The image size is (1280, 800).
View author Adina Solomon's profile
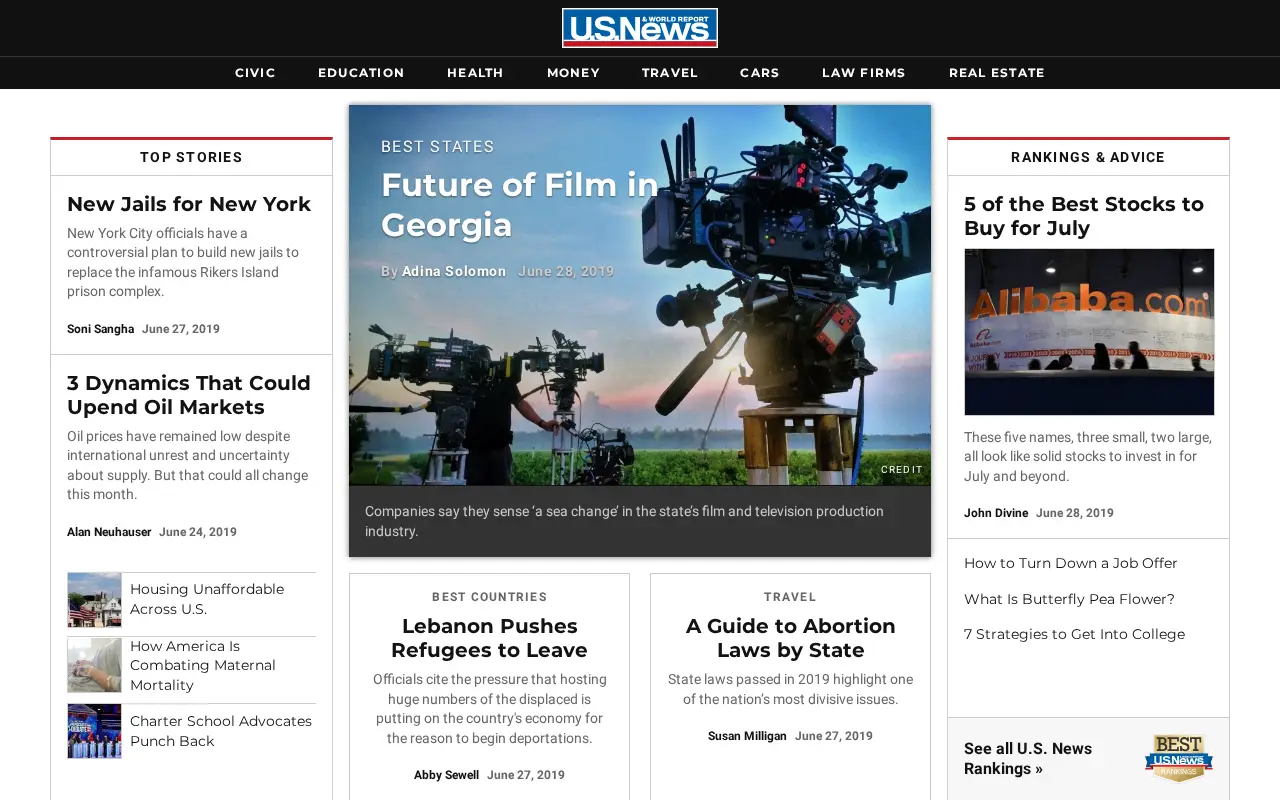pos(454,272)
